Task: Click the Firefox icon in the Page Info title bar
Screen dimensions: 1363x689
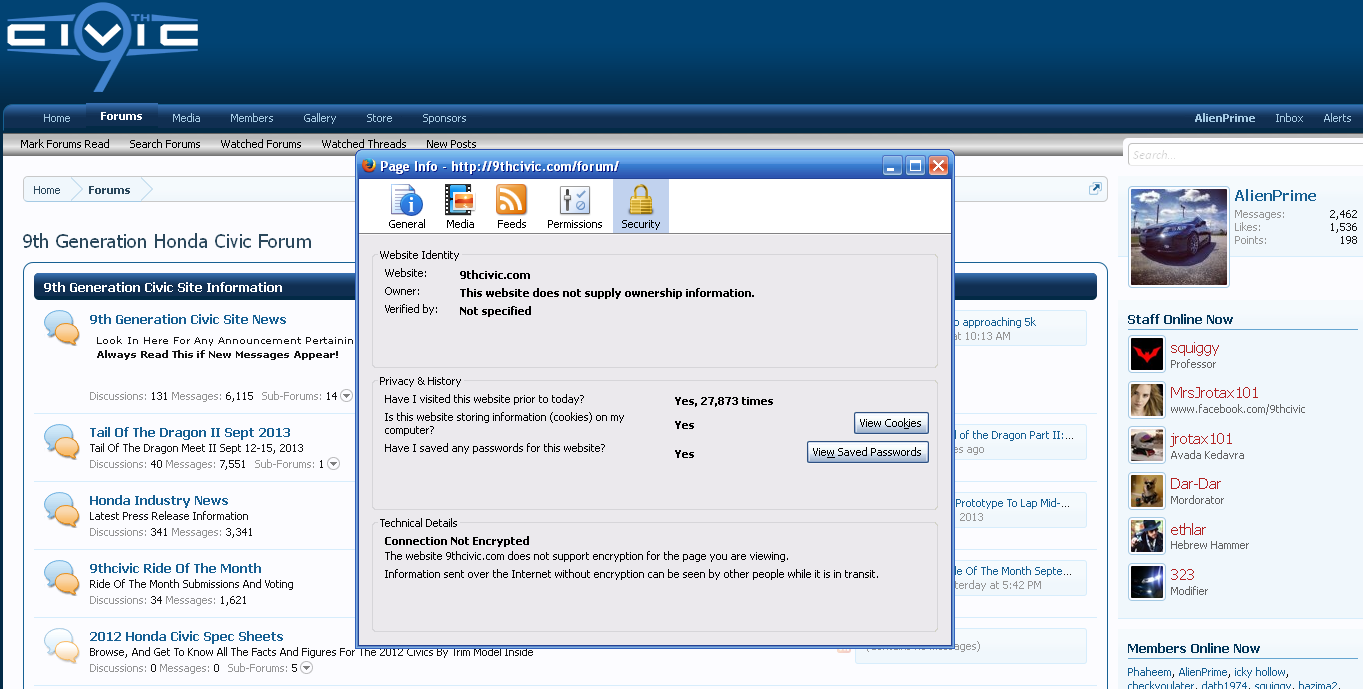Action: (x=369, y=166)
